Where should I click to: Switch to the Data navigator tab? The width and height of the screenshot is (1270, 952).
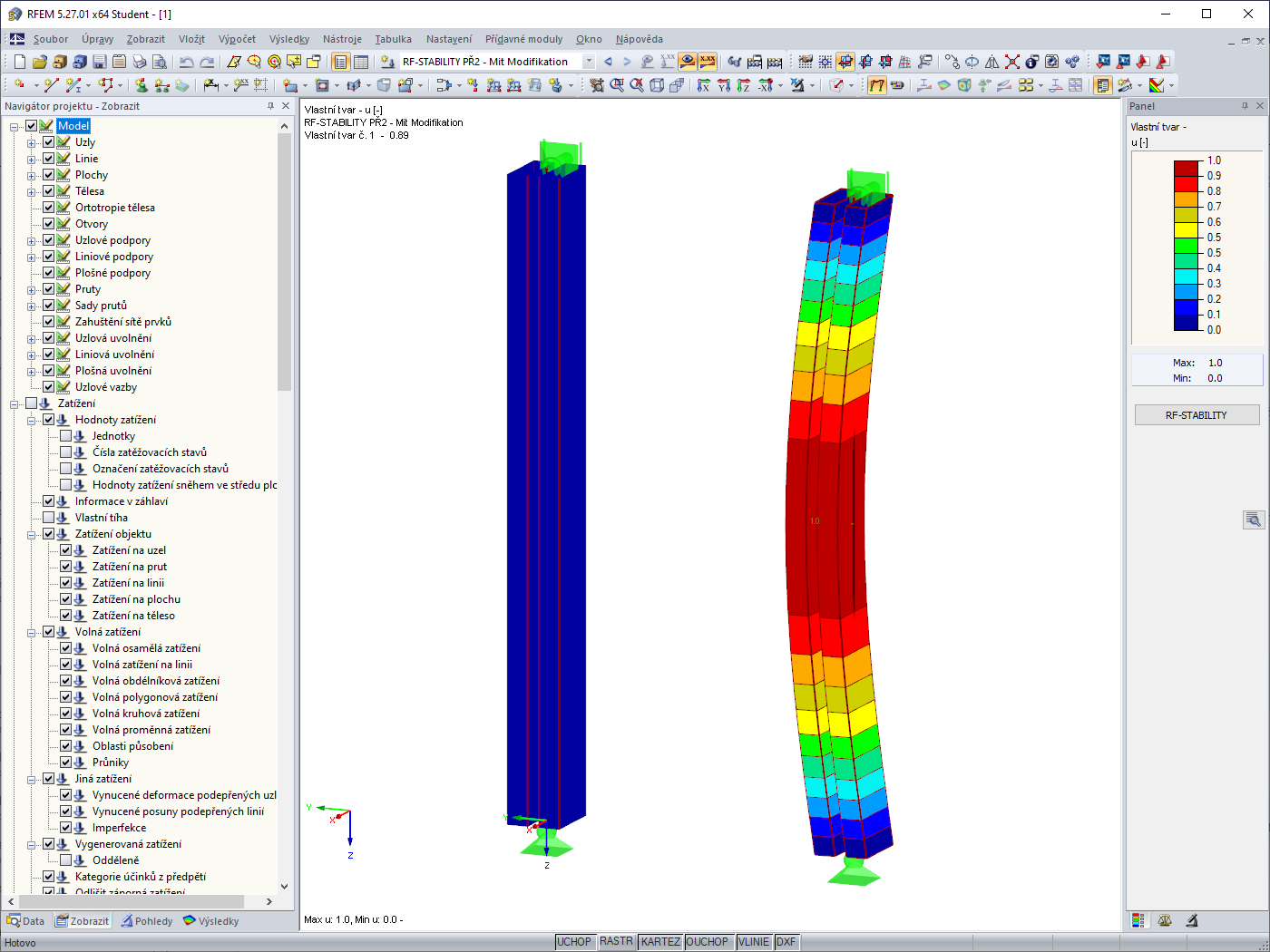25,921
